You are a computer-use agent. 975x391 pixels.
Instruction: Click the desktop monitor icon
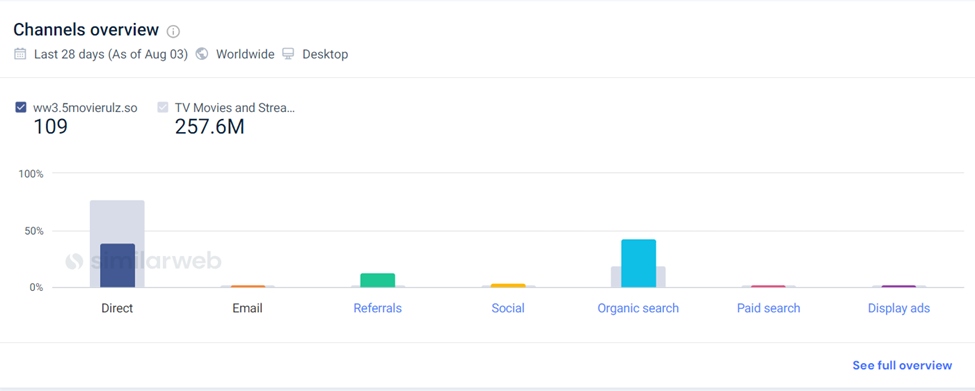click(x=288, y=53)
